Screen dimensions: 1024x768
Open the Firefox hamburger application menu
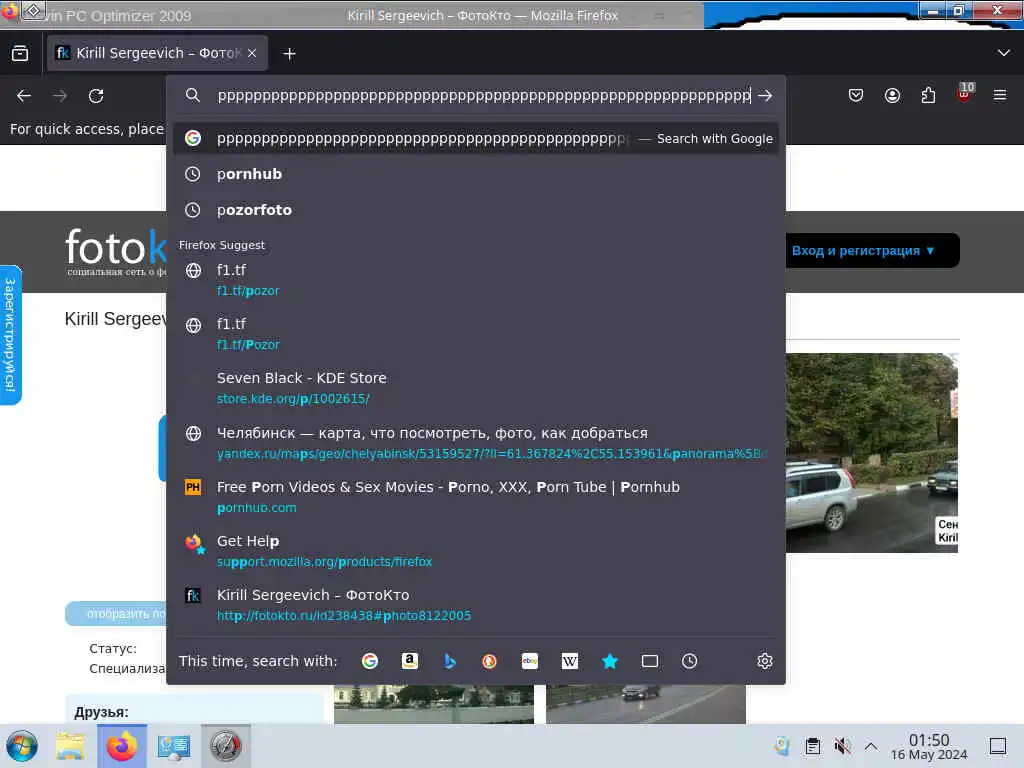[1000, 95]
